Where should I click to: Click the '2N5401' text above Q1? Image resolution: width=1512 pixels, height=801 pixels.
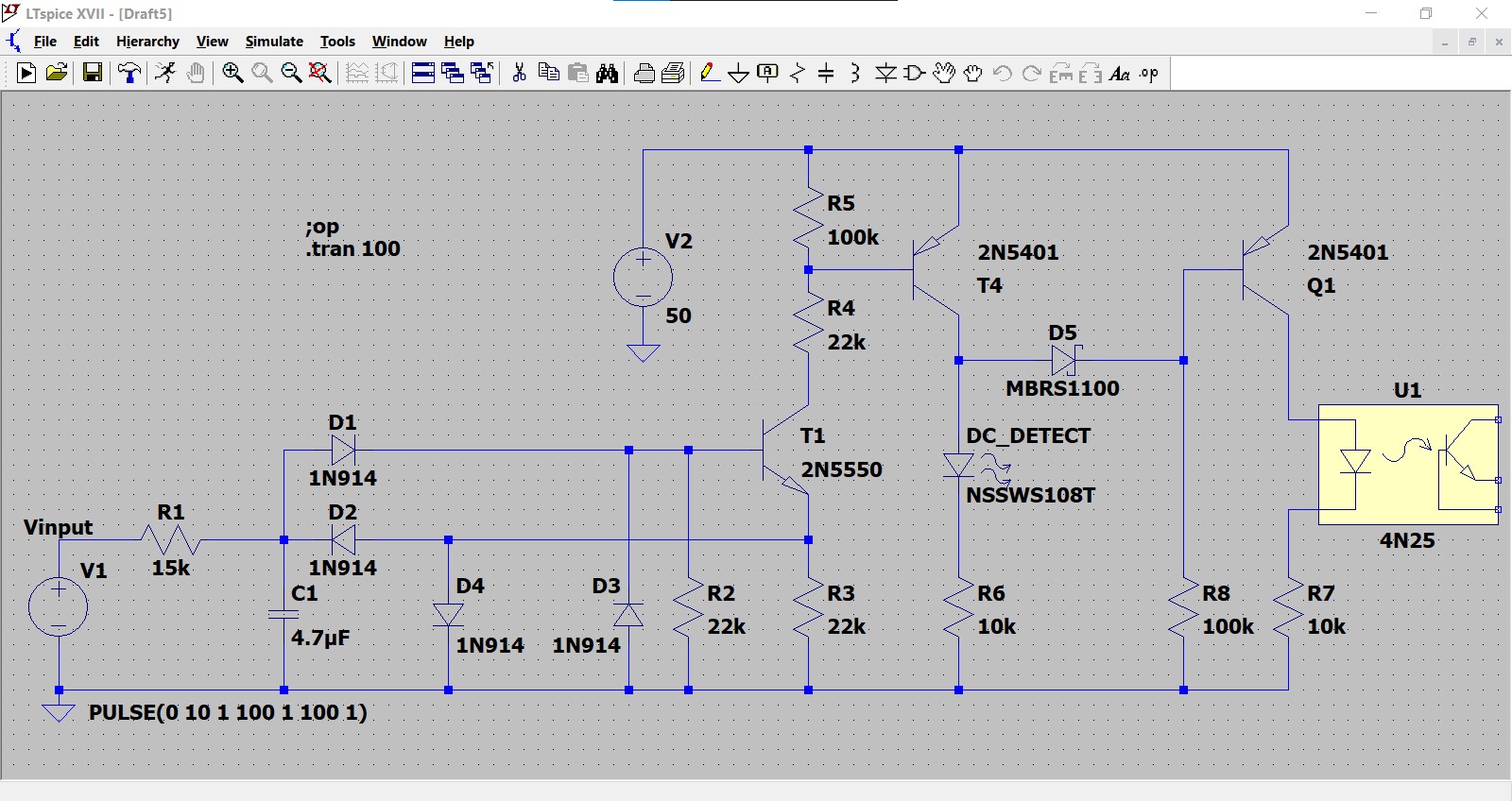(1348, 252)
